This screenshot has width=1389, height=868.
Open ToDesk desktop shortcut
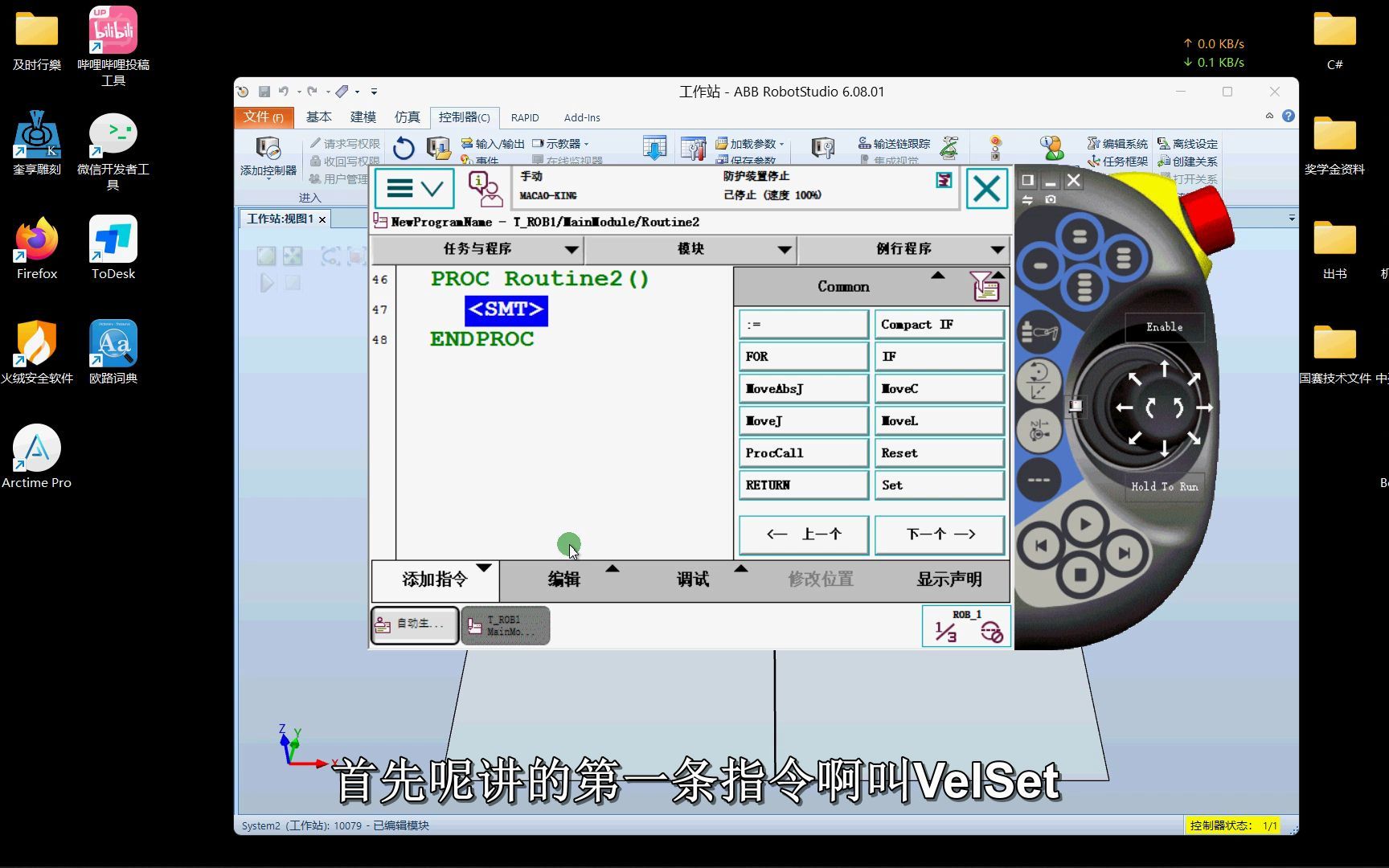tap(113, 248)
